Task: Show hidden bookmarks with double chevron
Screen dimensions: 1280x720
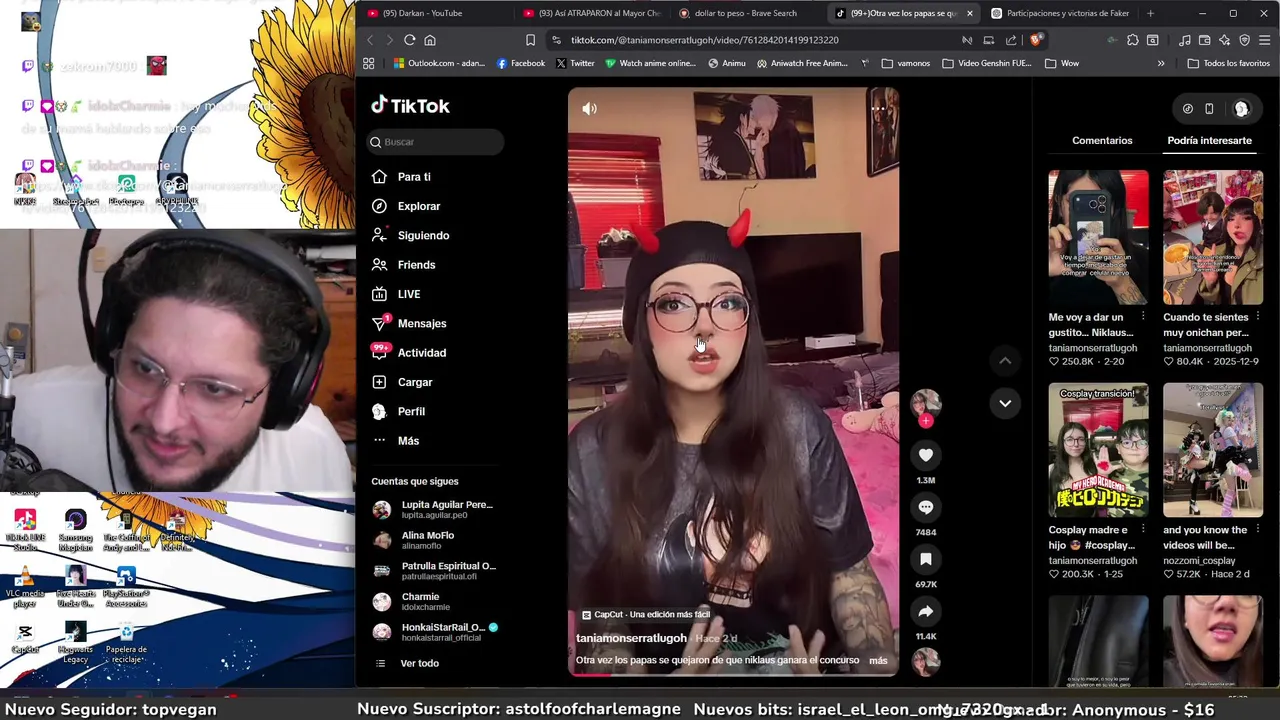Action: (1161, 63)
